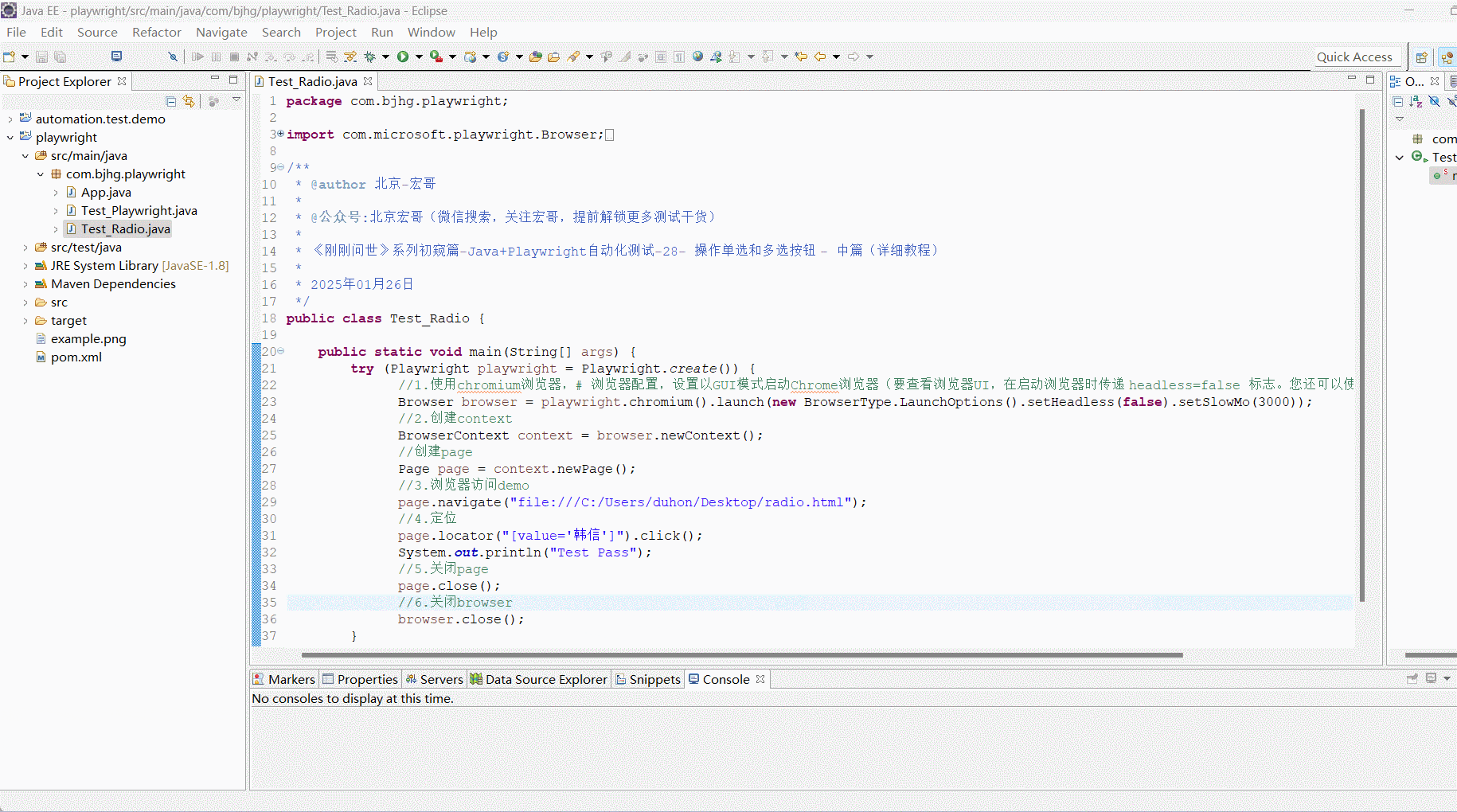Click the editor horizontal scrollbar
This screenshot has height=812, width=1457.
point(741,655)
